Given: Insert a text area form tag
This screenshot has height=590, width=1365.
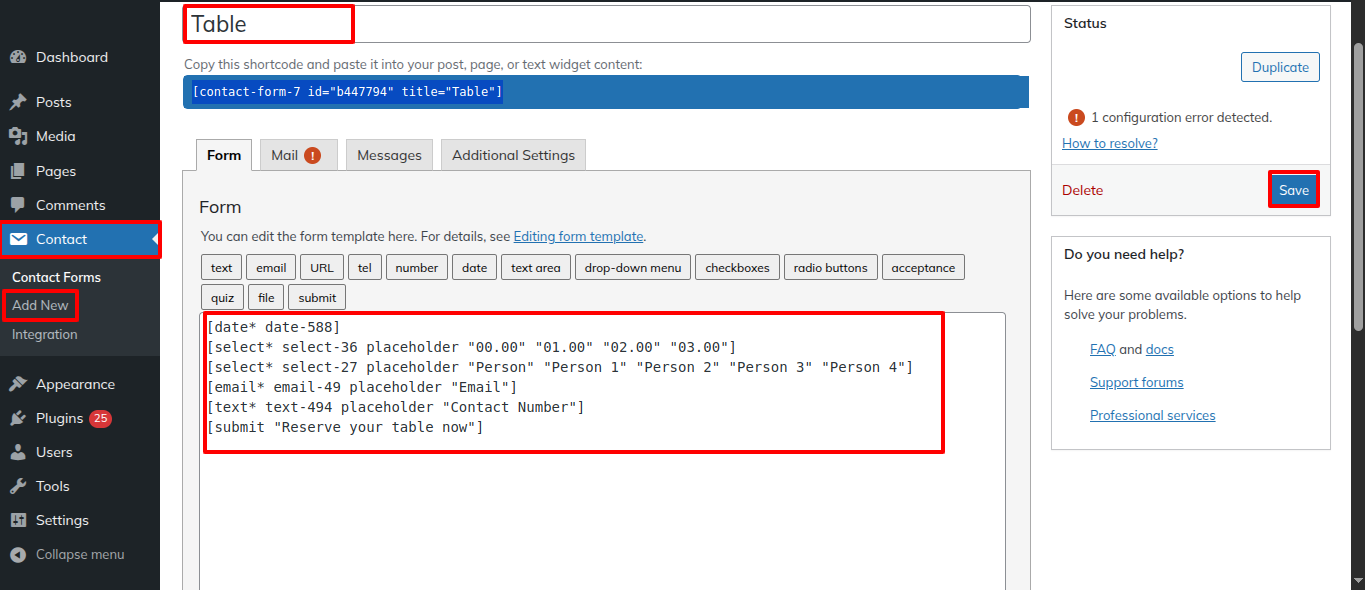Looking at the screenshot, I should [x=536, y=267].
